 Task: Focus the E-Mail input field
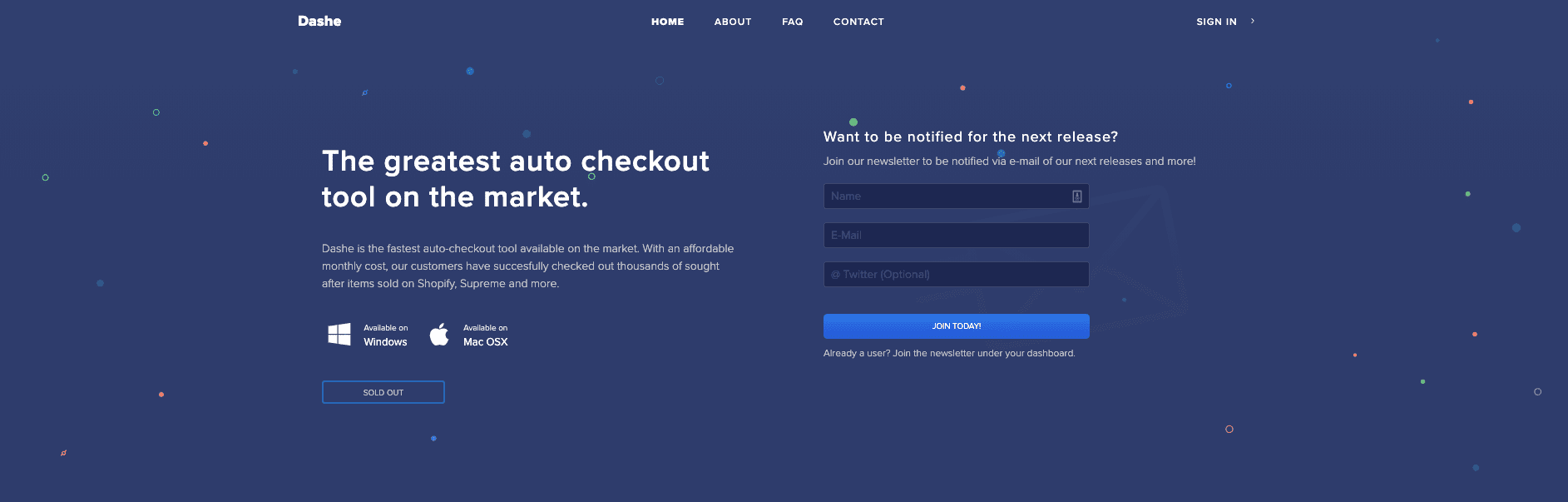tap(957, 236)
